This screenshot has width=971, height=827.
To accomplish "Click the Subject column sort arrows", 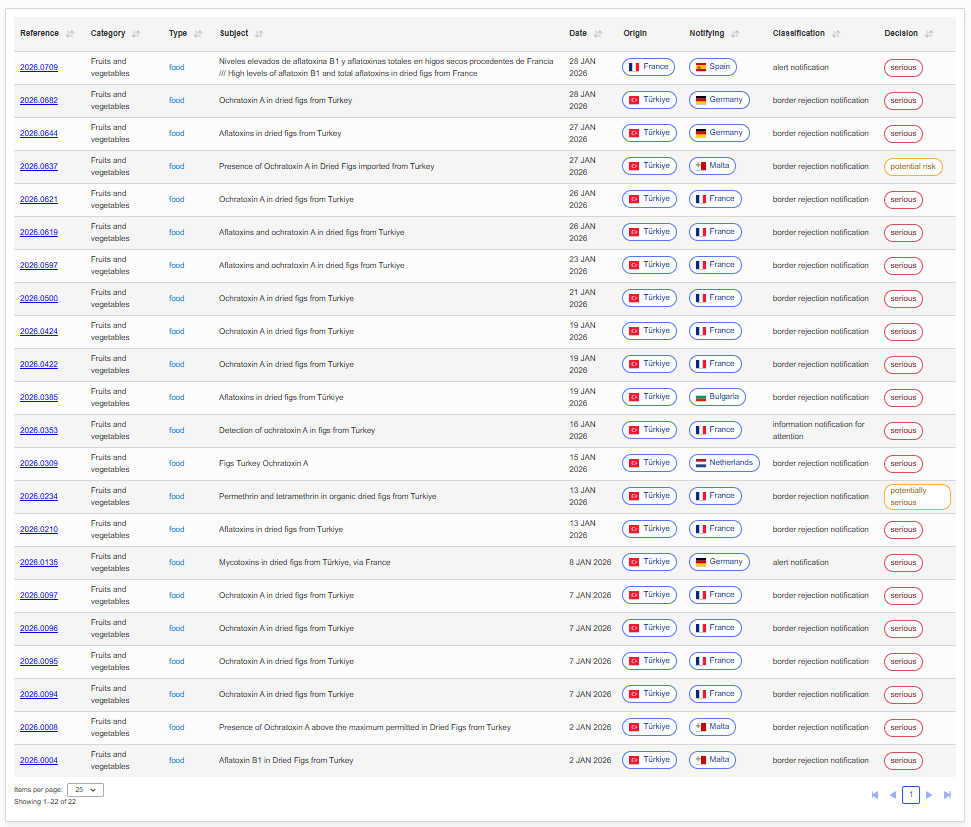I will pyautogui.click(x=259, y=34).
